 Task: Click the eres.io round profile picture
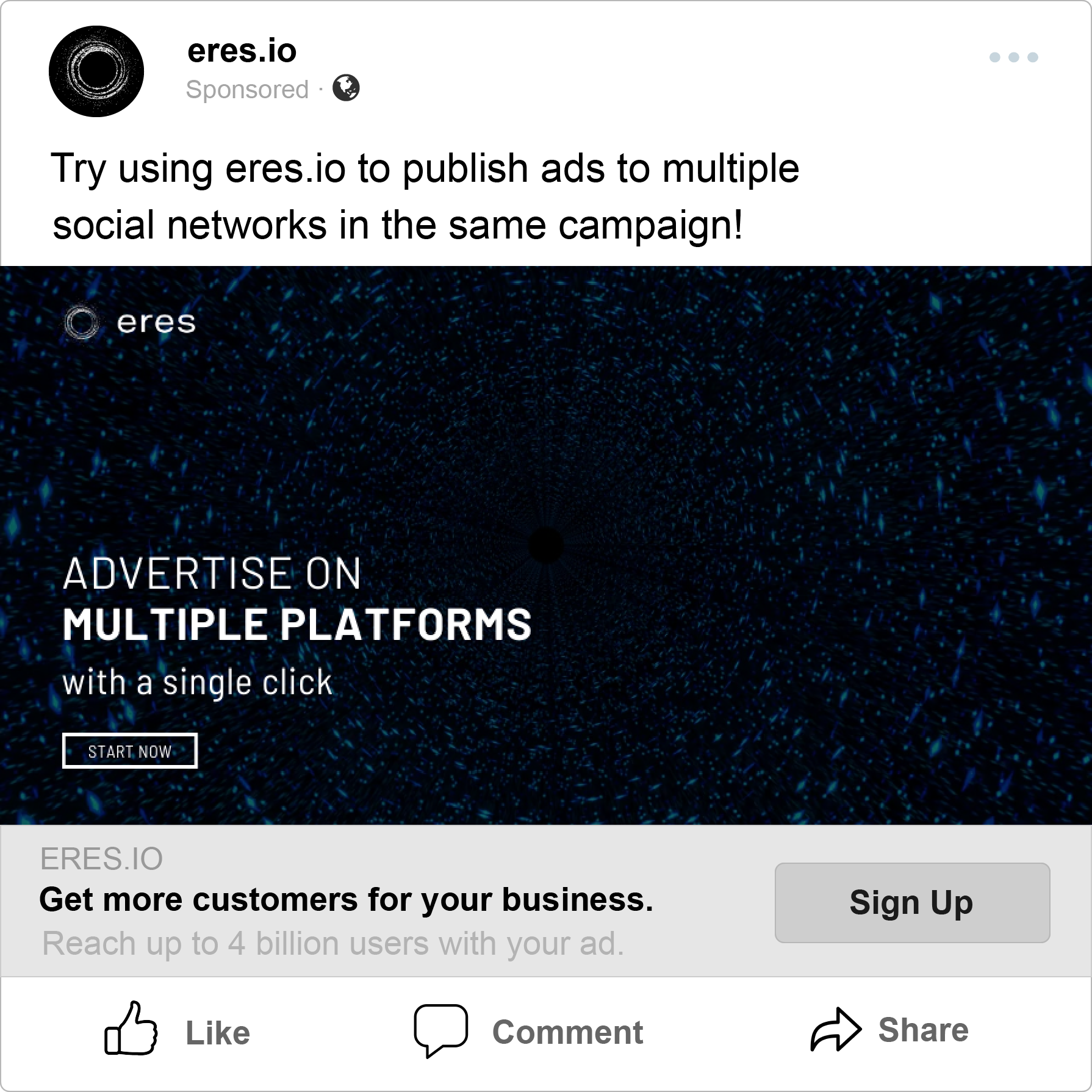[x=96, y=71]
